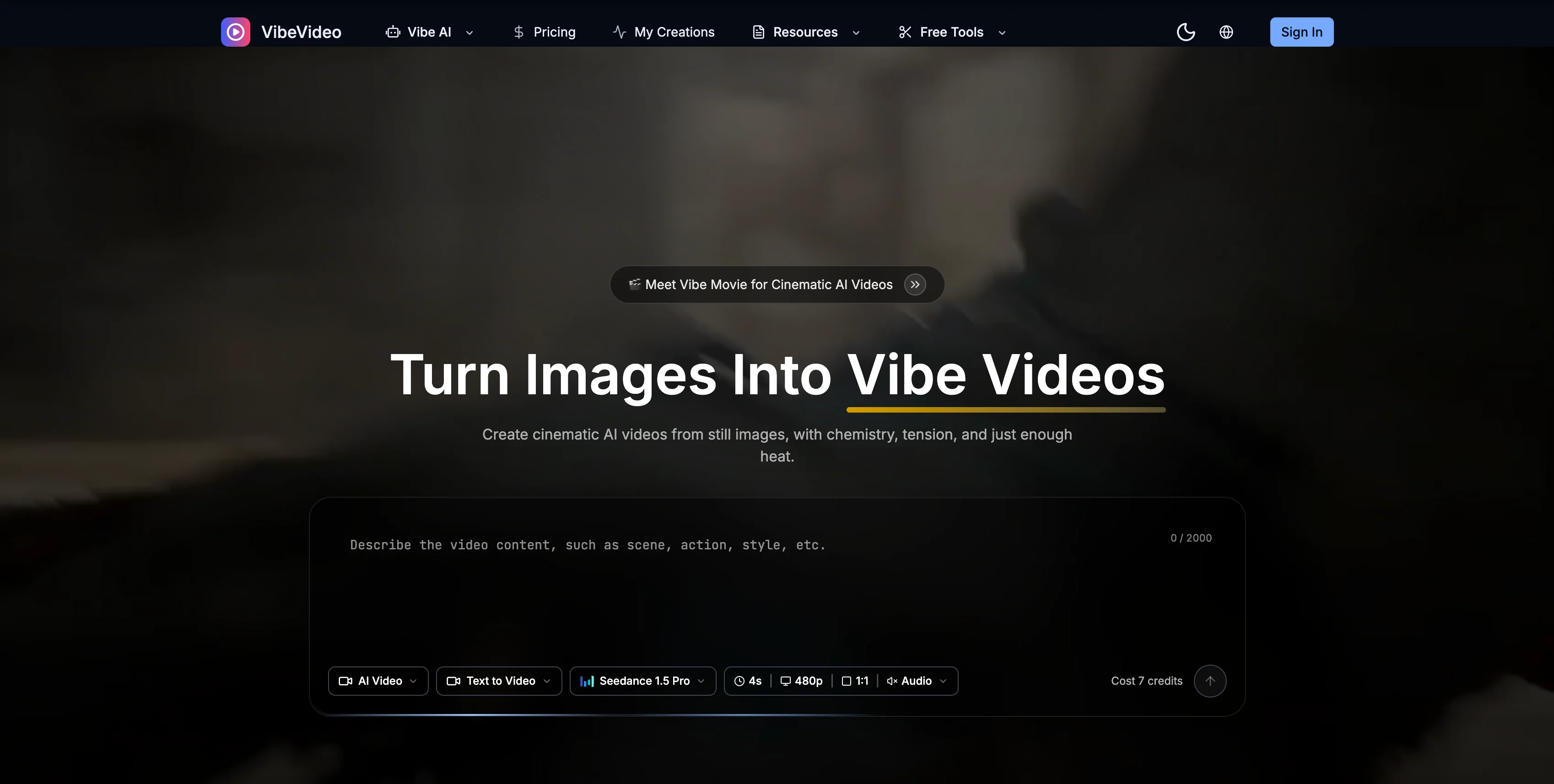1554x784 pixels.
Task: Click the Sign In button
Action: coord(1301,32)
